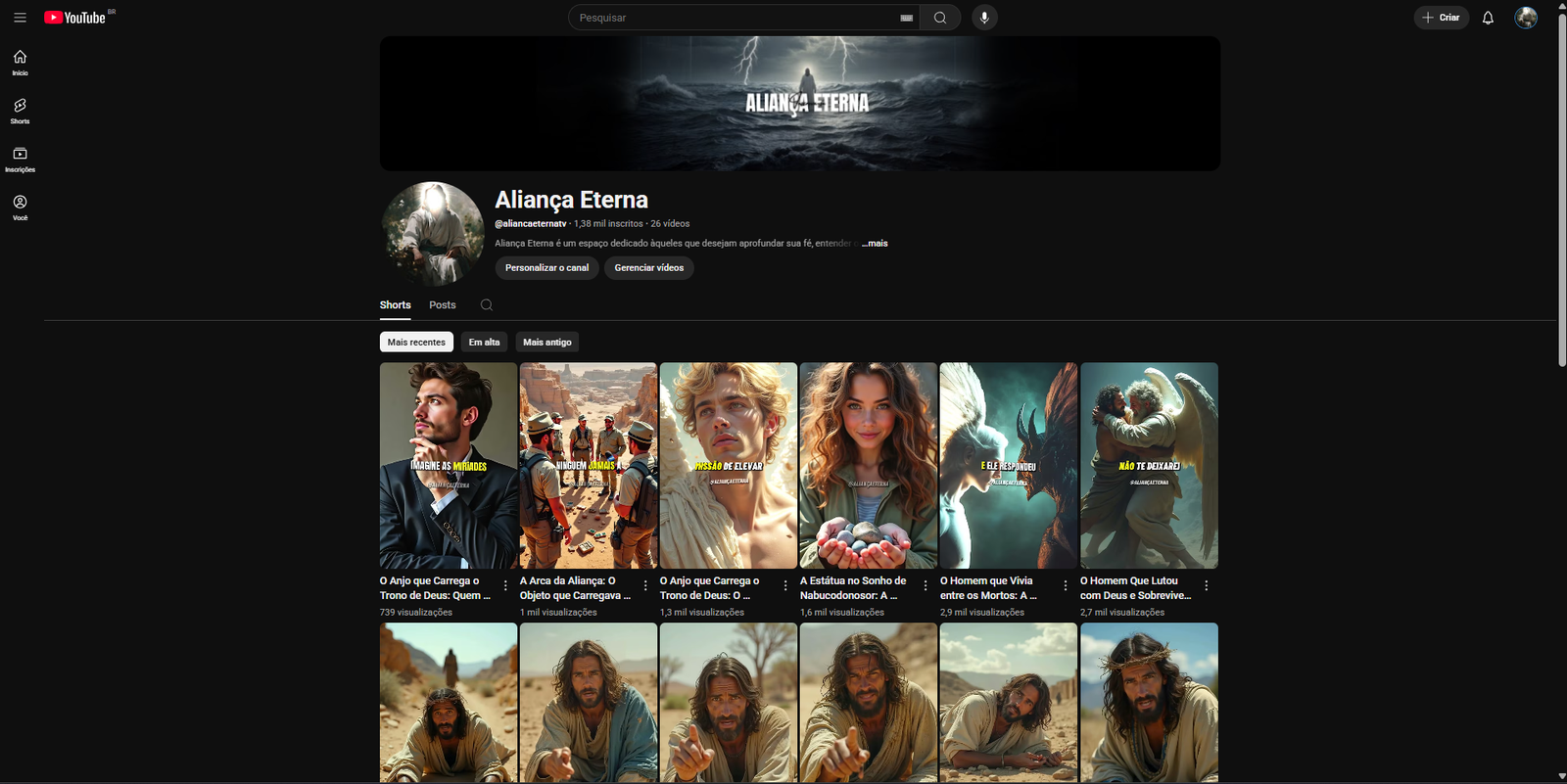The width and height of the screenshot is (1567, 784).
Task: Open notifications bell
Action: (1488, 18)
